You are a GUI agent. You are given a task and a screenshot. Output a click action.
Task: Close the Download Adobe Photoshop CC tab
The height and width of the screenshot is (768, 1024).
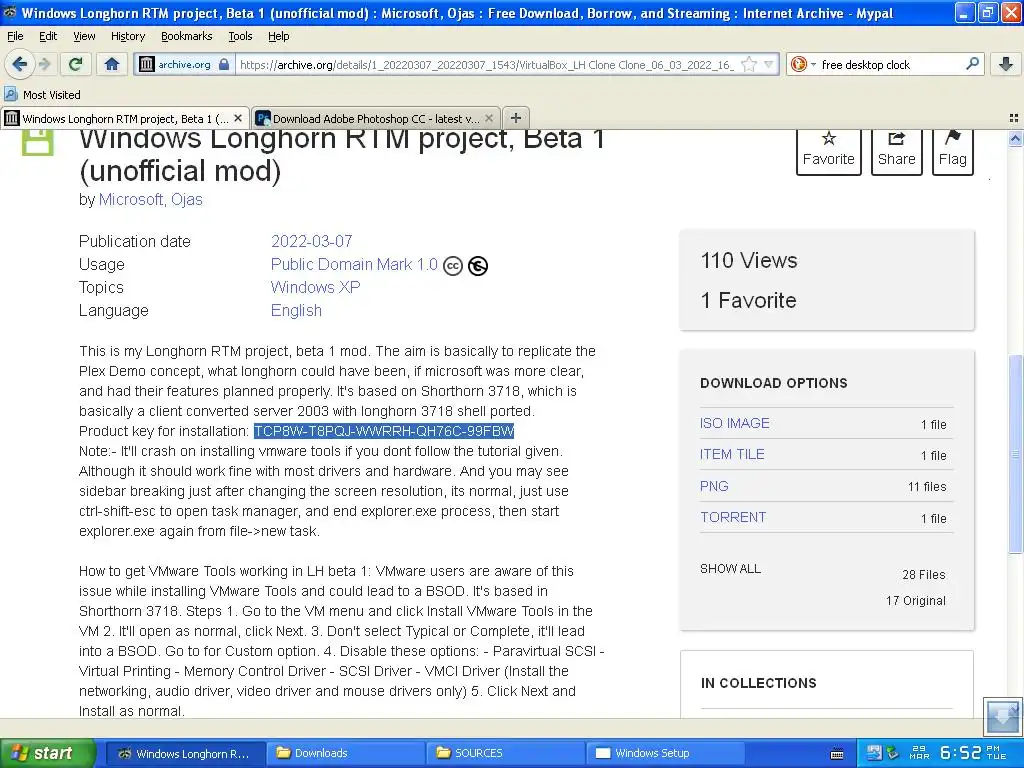click(489, 118)
